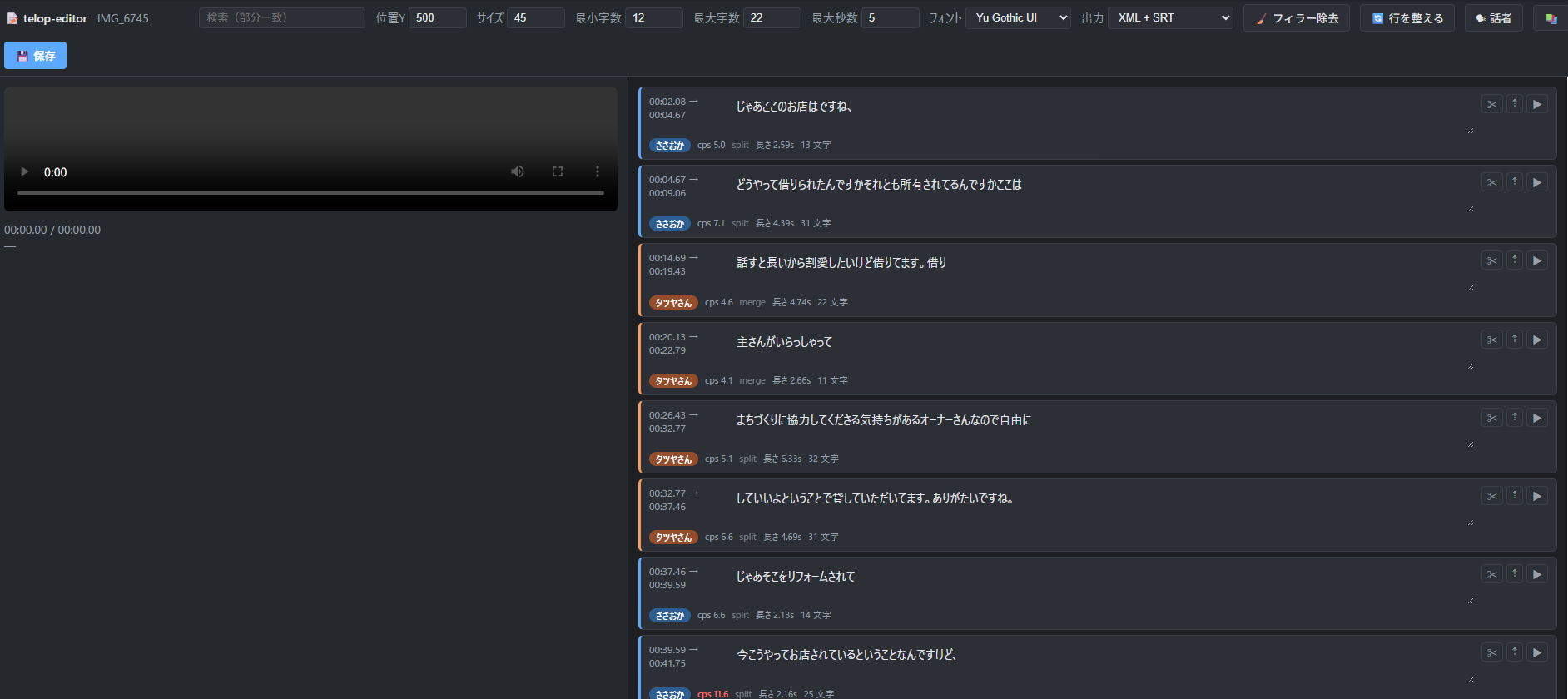
Task: Click the ささおか speaker tag on 00:04.67 row
Action: tap(669, 223)
